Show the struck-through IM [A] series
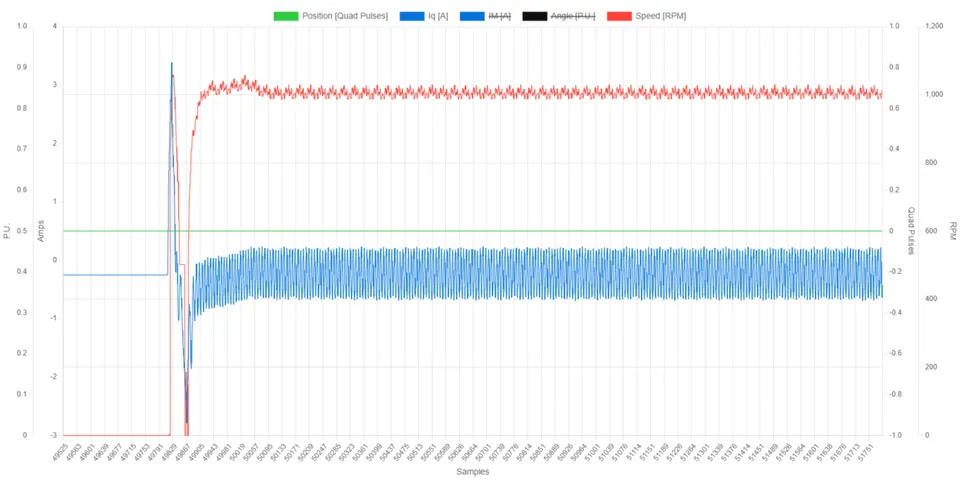The height and width of the screenshot is (480, 960). click(x=485, y=16)
